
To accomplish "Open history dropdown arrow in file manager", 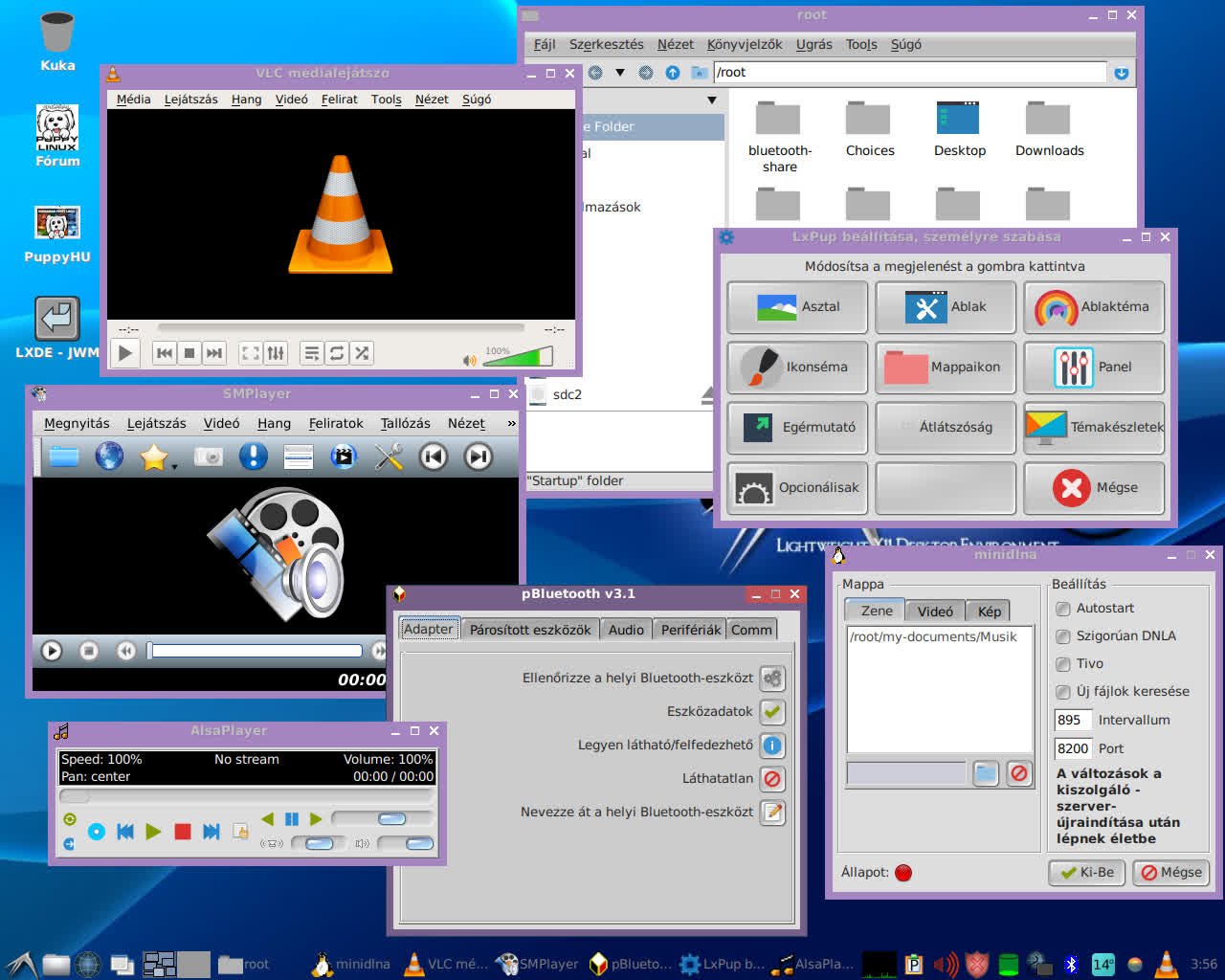I will point(619,72).
